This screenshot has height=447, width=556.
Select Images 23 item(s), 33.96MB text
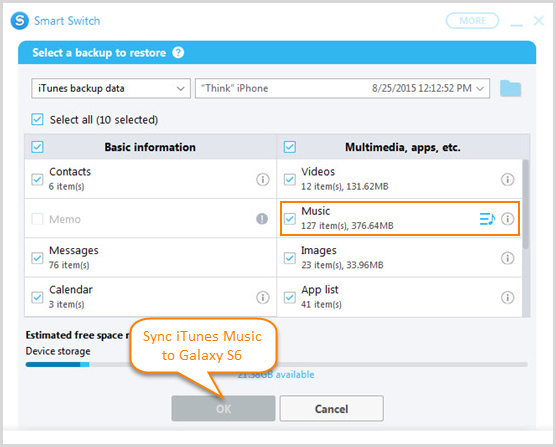[342, 265]
